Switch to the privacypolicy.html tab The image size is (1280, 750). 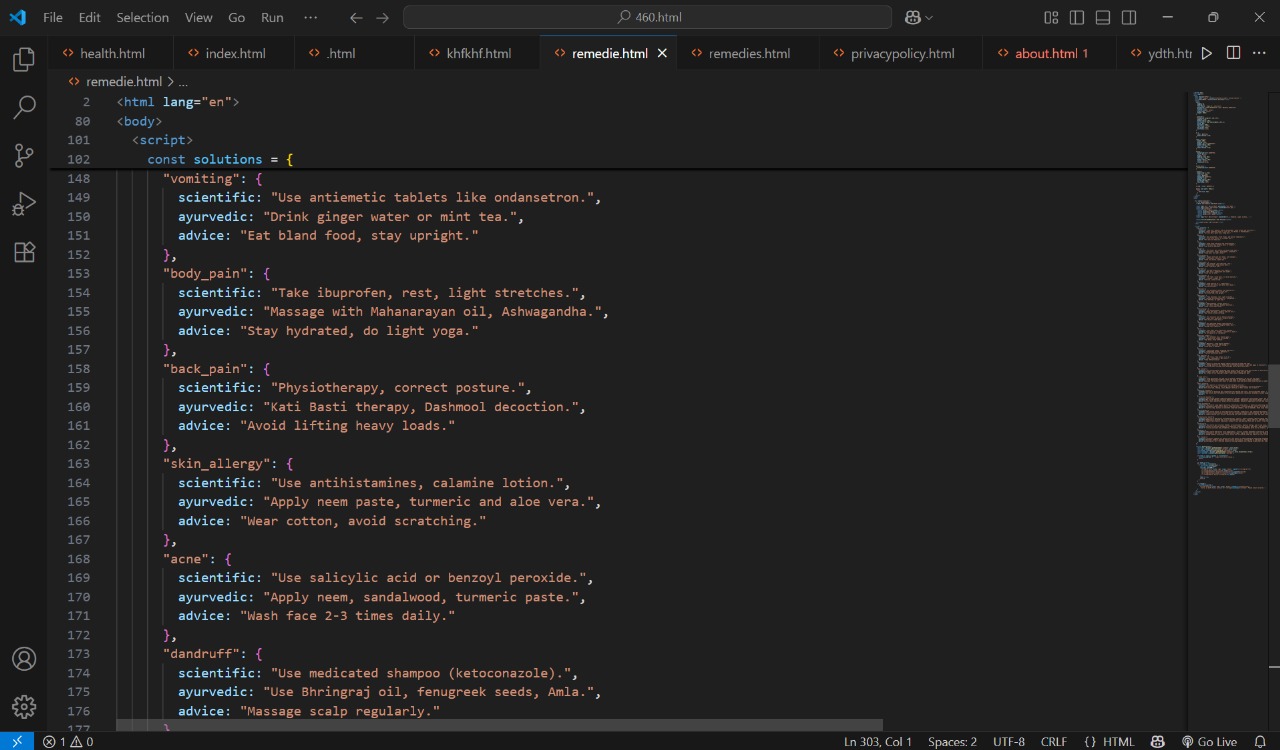tap(902, 53)
